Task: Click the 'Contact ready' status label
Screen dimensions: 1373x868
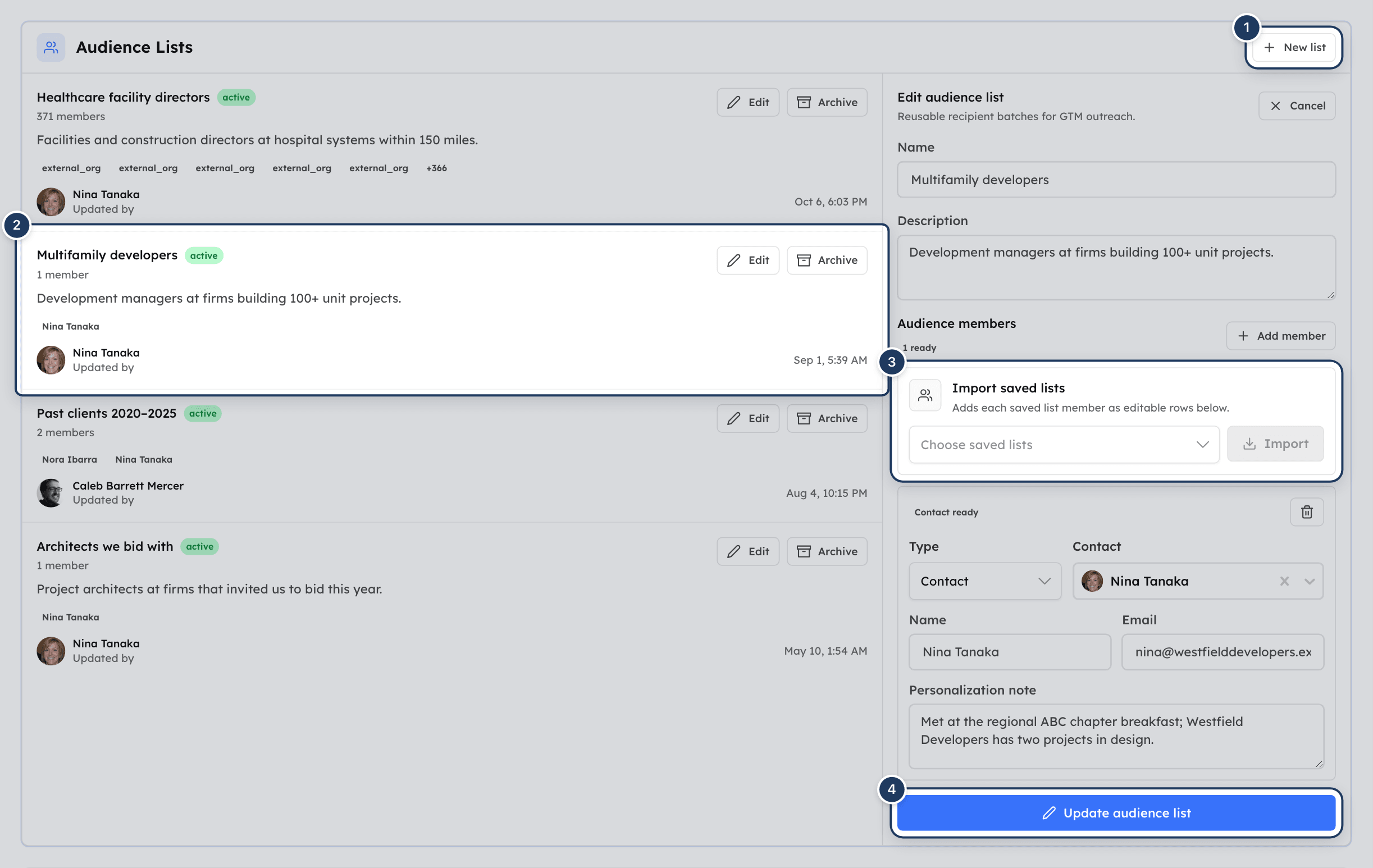Action: pos(946,513)
